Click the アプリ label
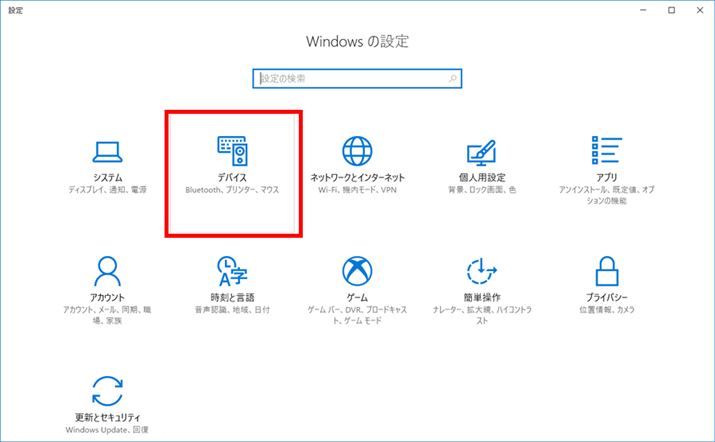The image size is (715, 442). click(x=606, y=177)
